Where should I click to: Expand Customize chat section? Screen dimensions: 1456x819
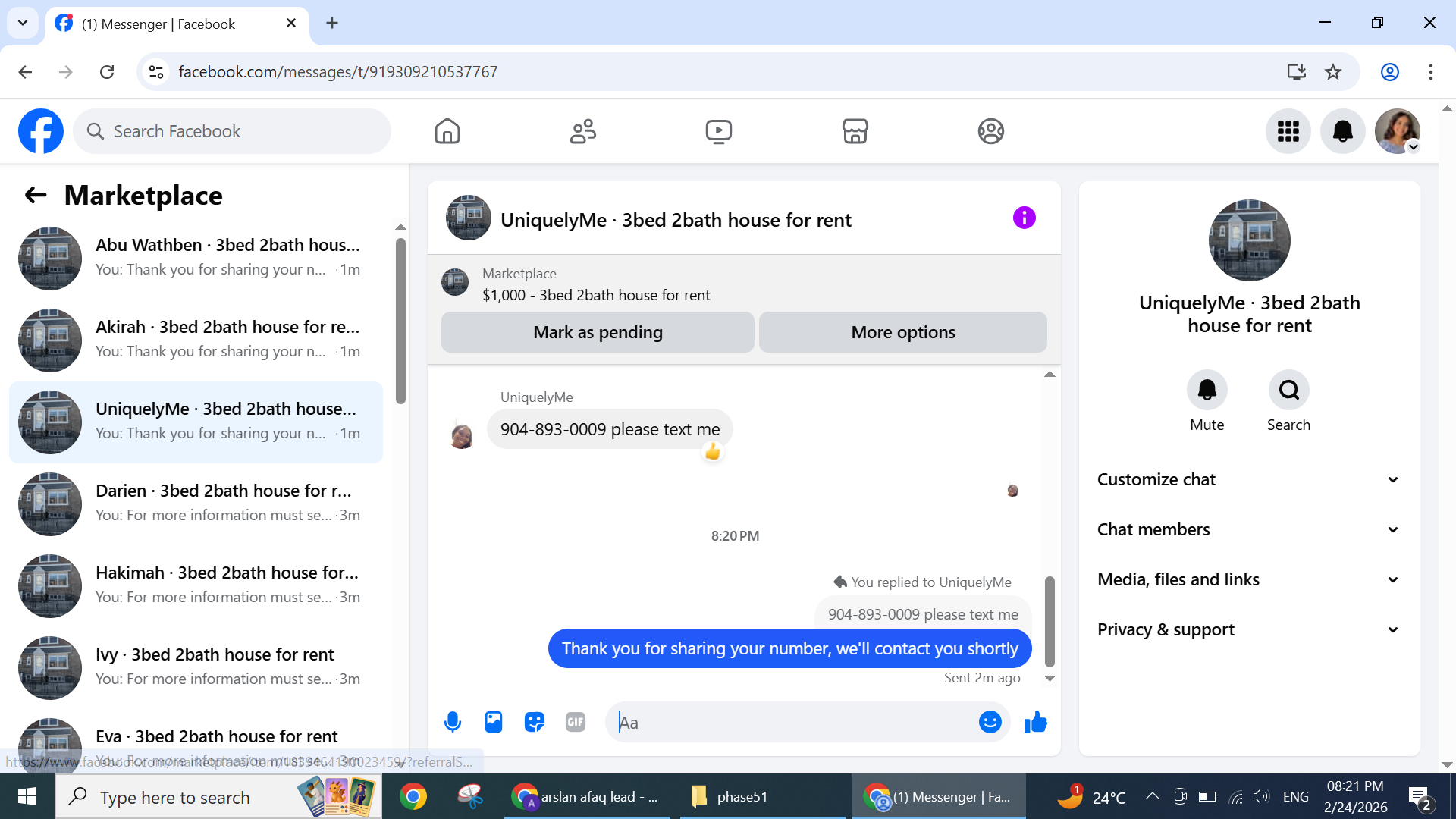[x=1248, y=479]
